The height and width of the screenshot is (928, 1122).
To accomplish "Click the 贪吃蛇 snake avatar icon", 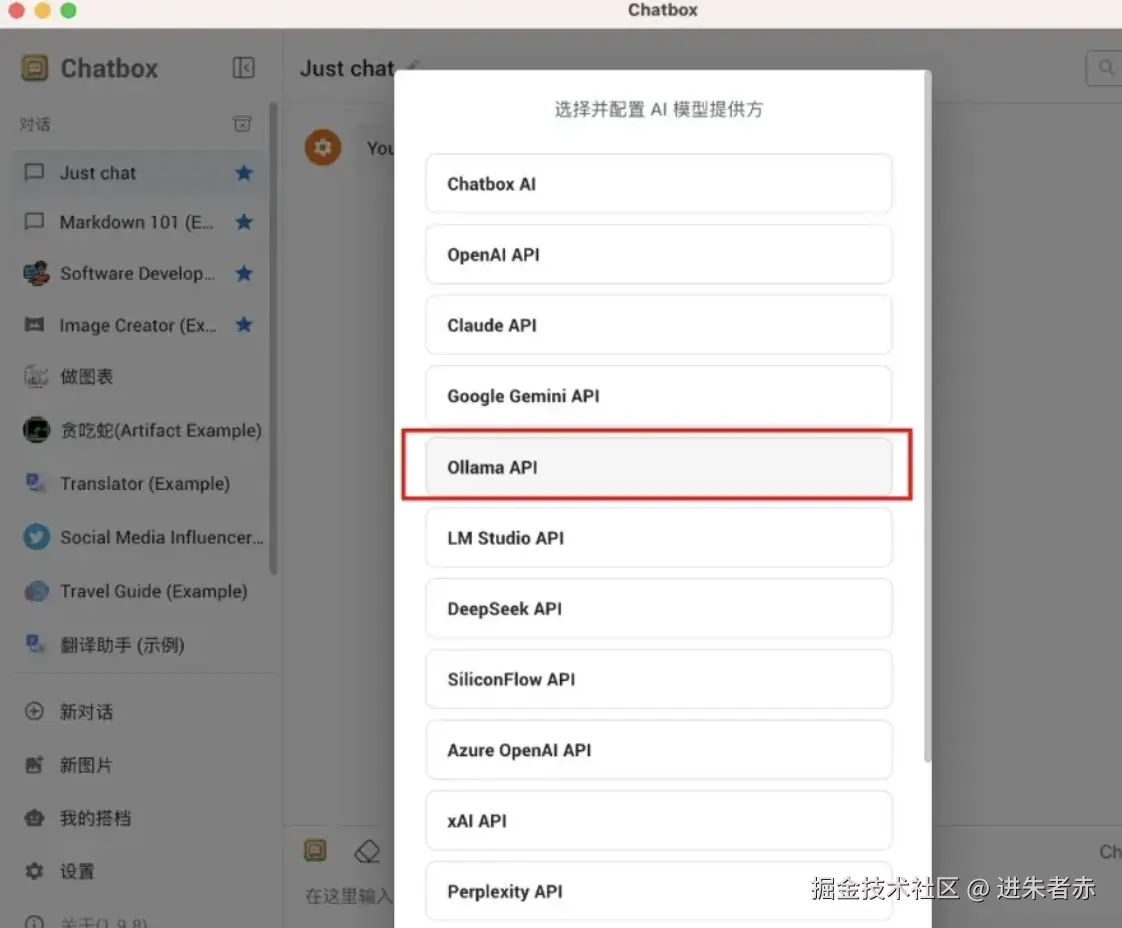I will tap(36, 430).
